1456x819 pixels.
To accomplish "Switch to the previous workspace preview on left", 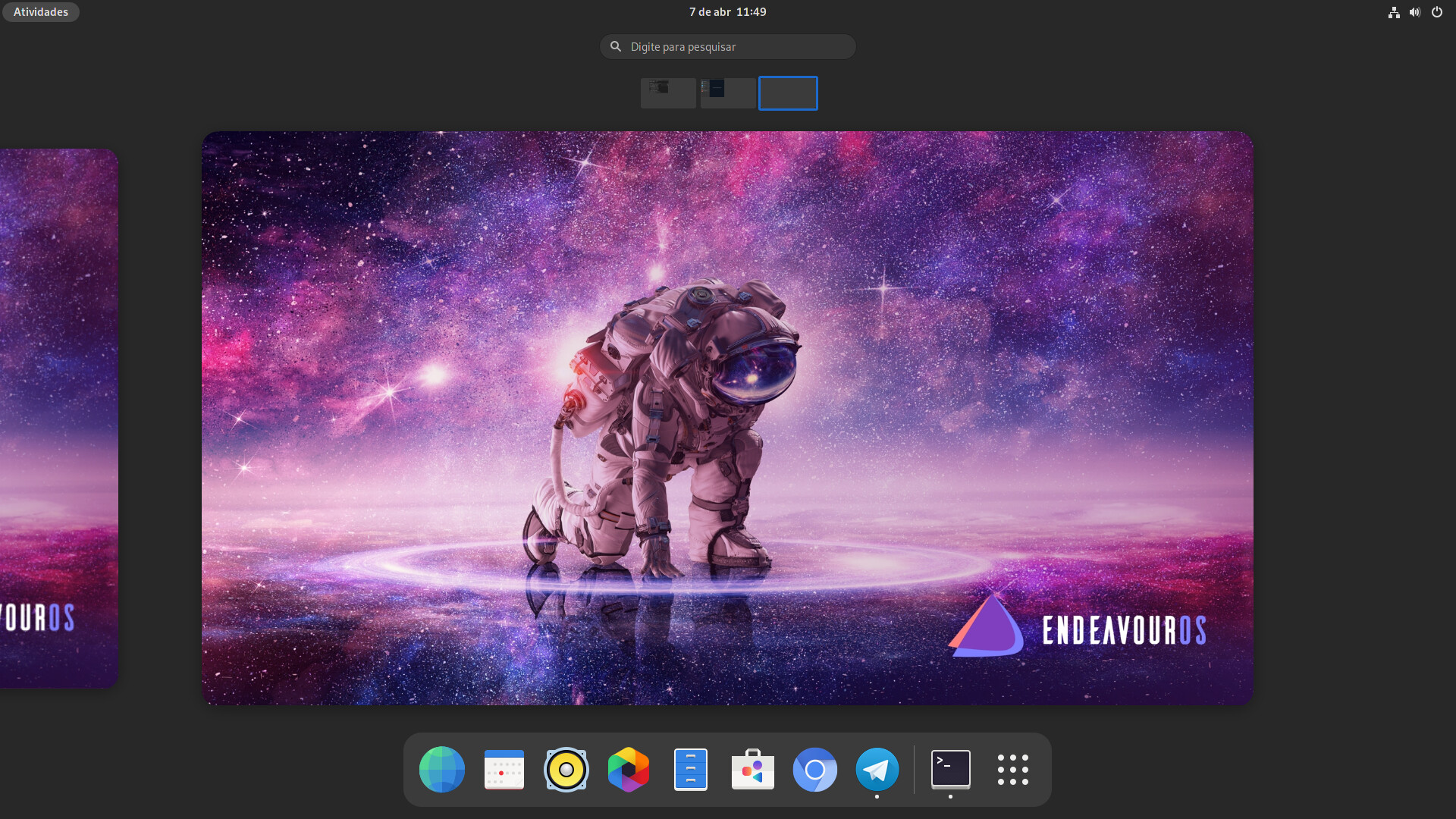I will tap(59, 418).
